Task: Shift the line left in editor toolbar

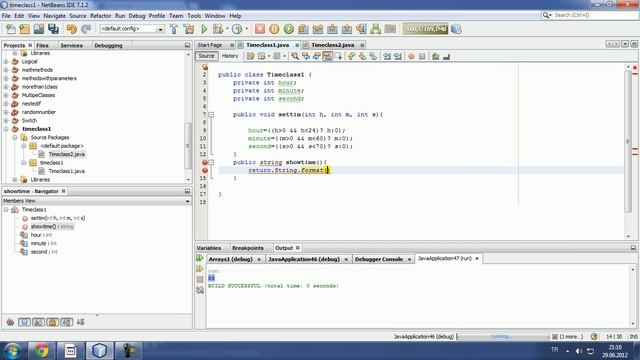Action: coord(387,56)
